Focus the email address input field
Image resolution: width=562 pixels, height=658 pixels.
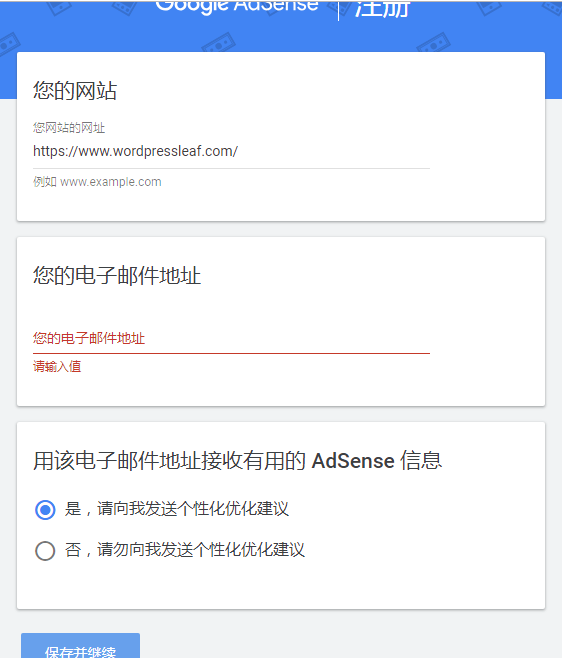click(231, 339)
